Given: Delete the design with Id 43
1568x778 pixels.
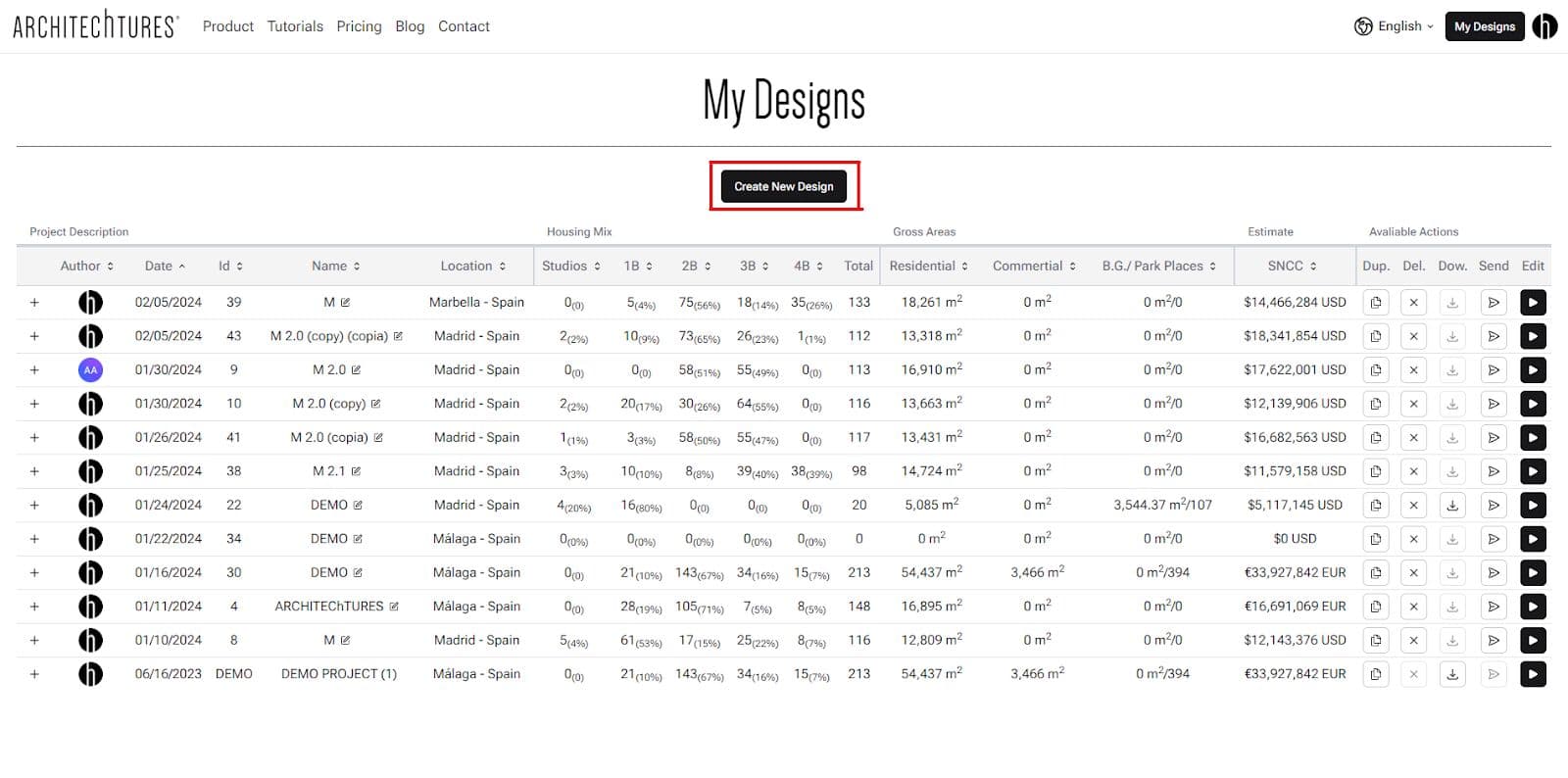Looking at the screenshot, I should 1413,336.
